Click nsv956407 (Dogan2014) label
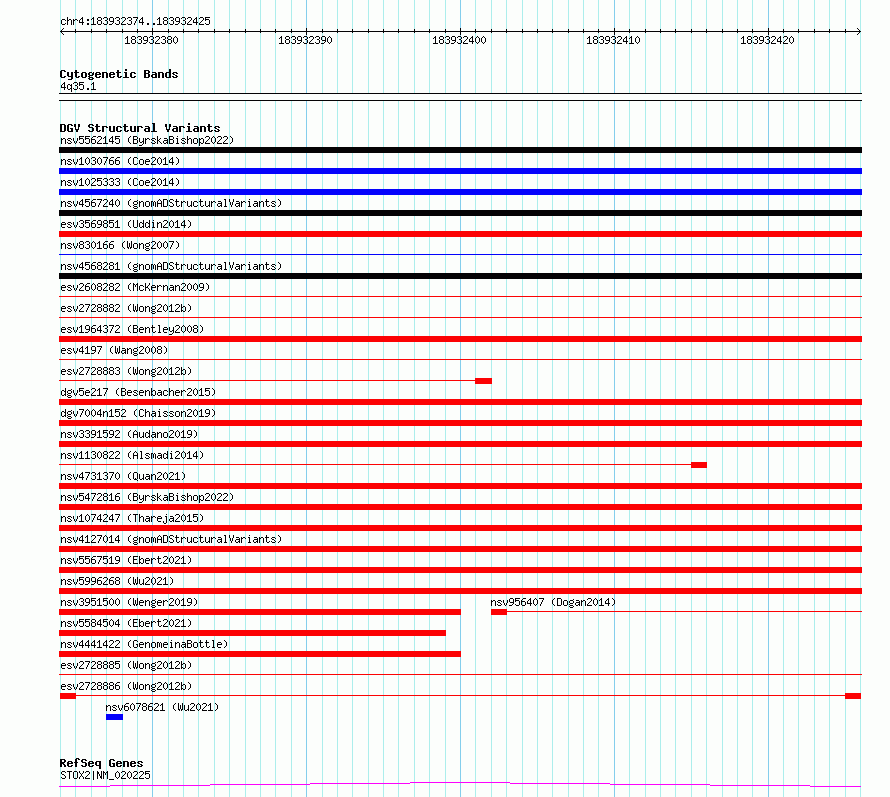This screenshot has height=797, width=890. [x=553, y=602]
